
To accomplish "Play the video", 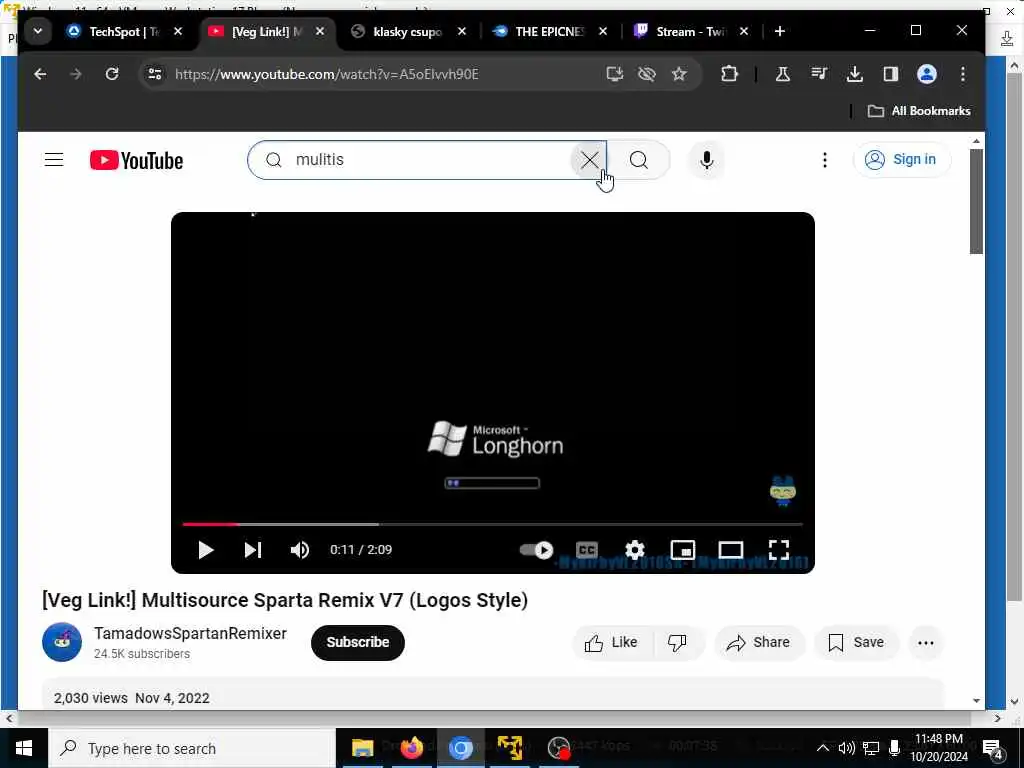I will pos(206,550).
